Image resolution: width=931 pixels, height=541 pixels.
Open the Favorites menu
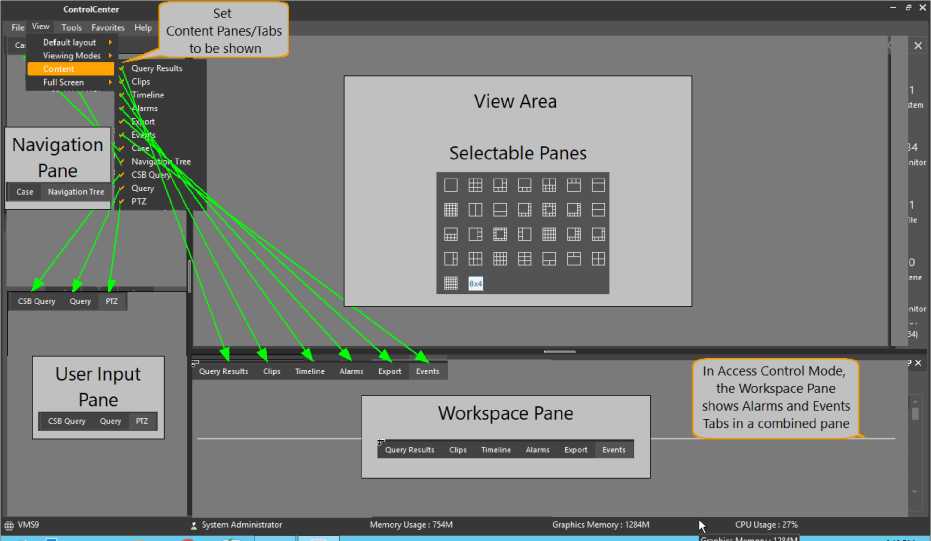pos(108,28)
